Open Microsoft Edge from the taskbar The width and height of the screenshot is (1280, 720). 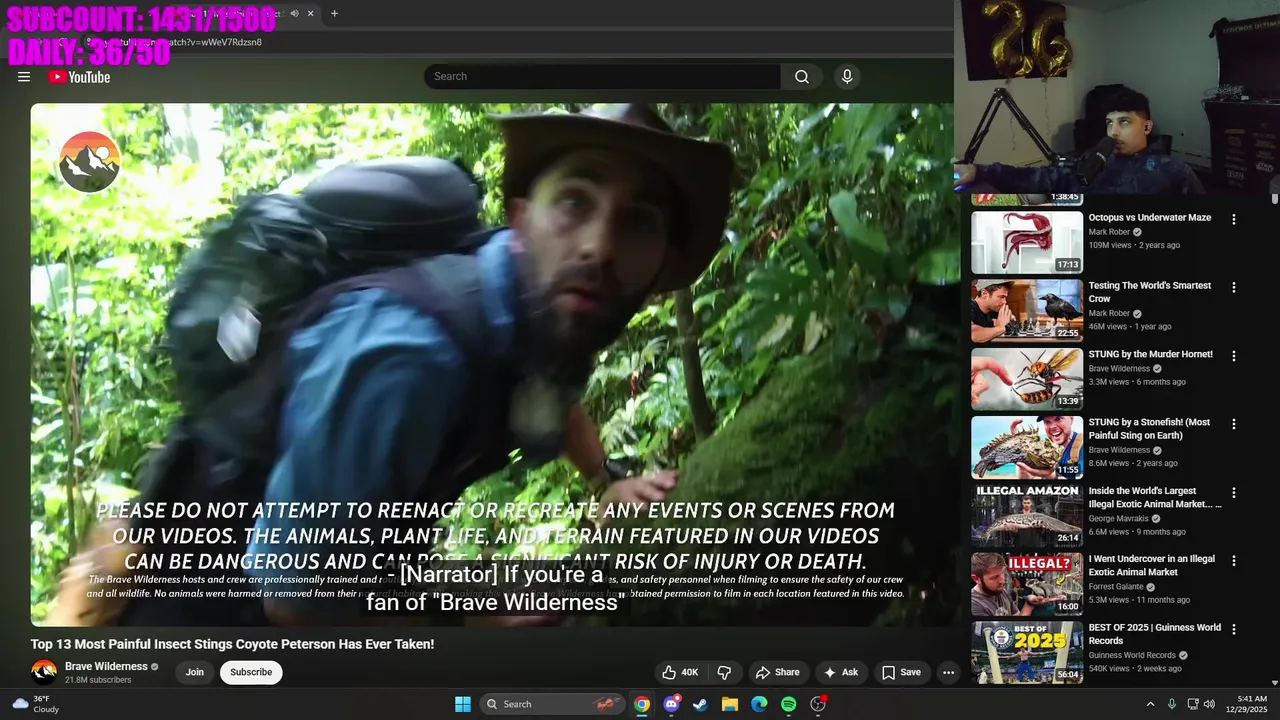click(x=759, y=704)
